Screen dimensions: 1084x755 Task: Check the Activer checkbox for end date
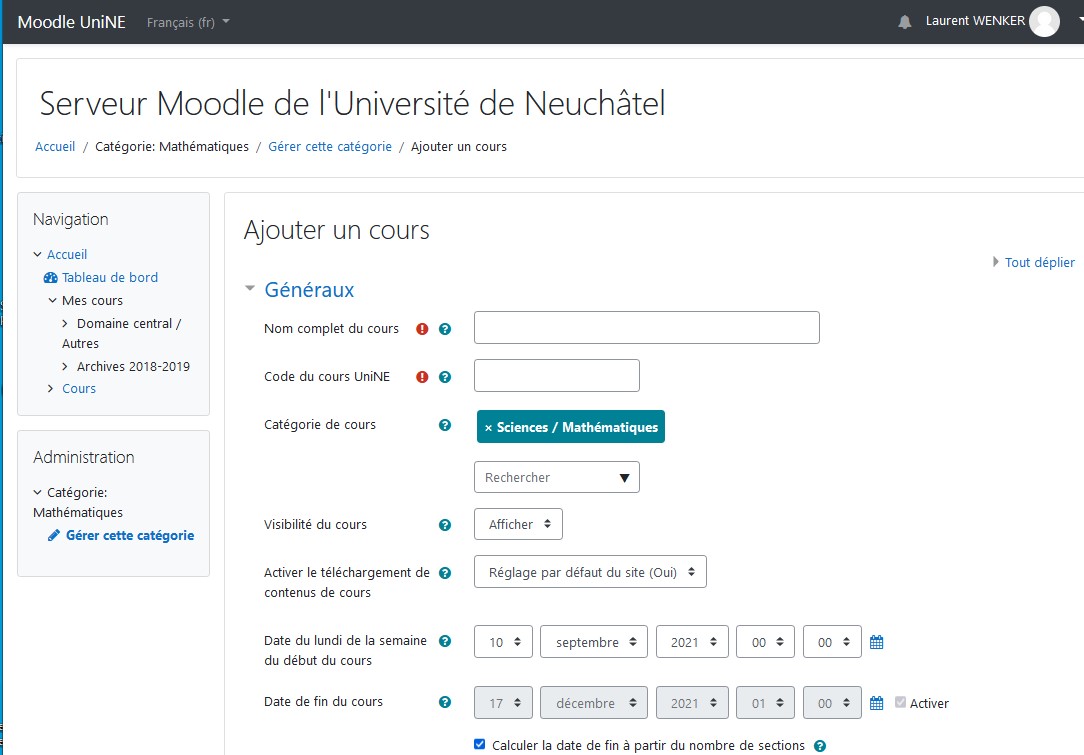click(x=899, y=703)
